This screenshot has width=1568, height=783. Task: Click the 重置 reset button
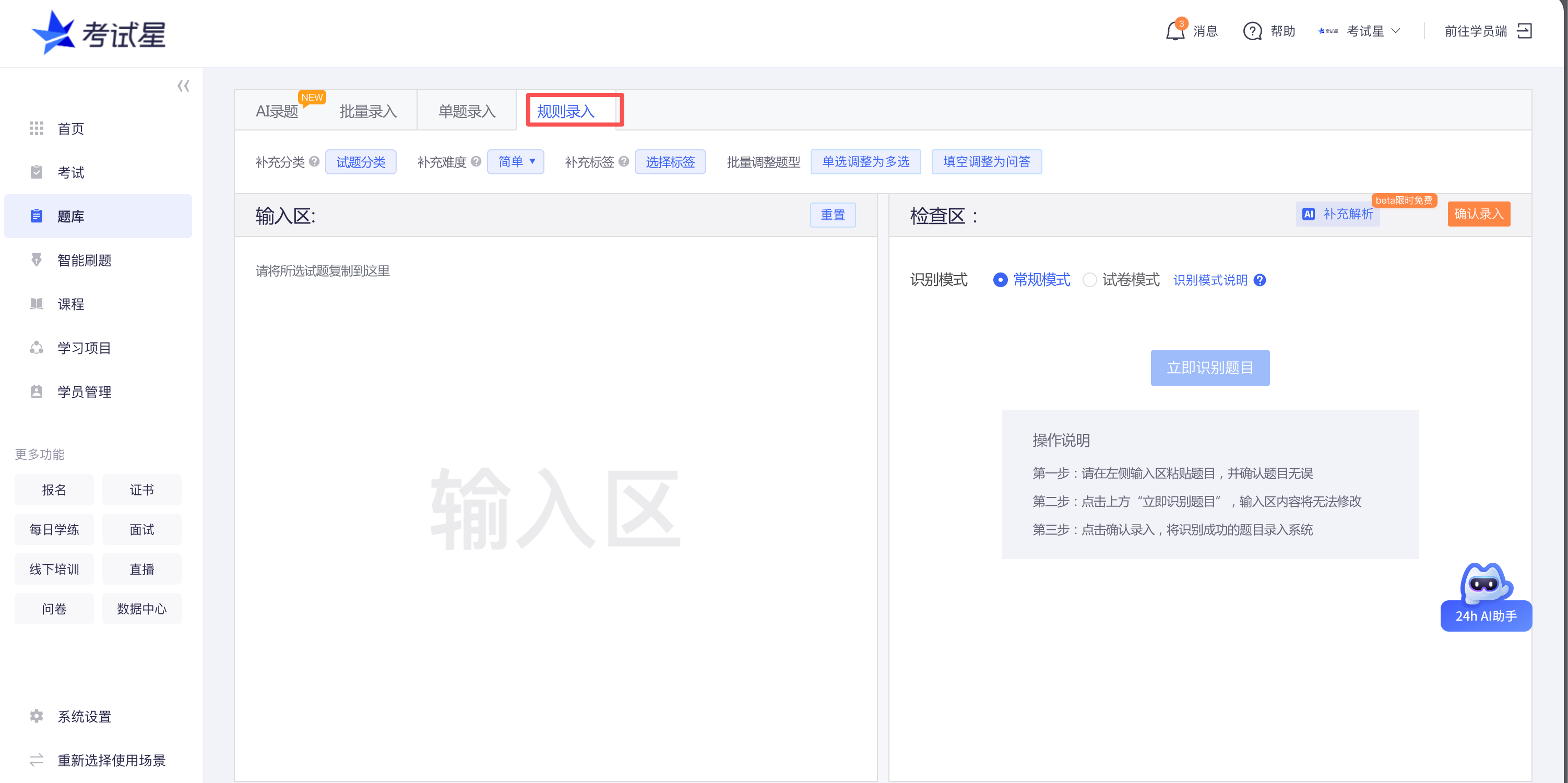coord(832,215)
